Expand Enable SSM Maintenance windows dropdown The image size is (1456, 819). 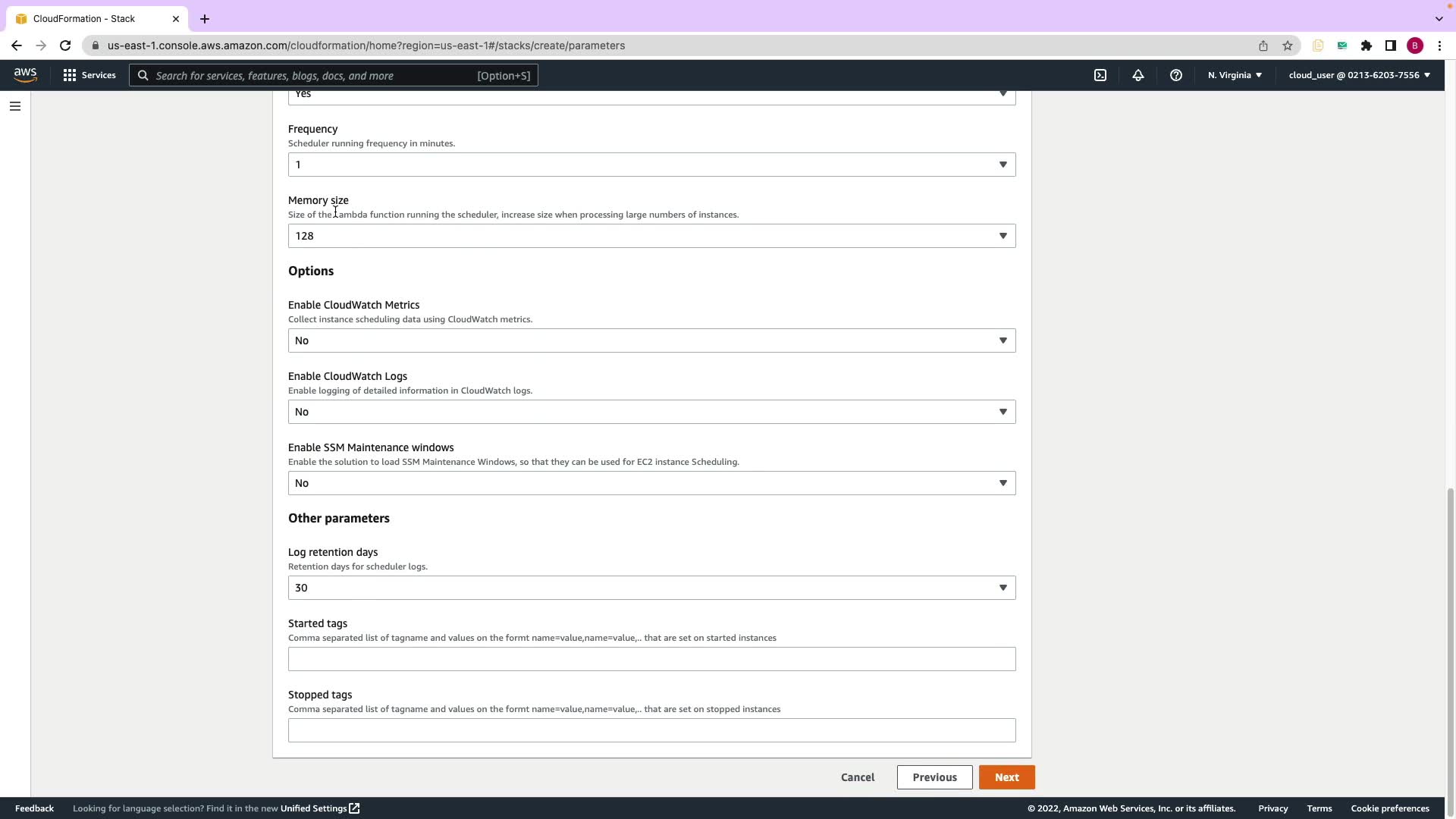pos(651,483)
